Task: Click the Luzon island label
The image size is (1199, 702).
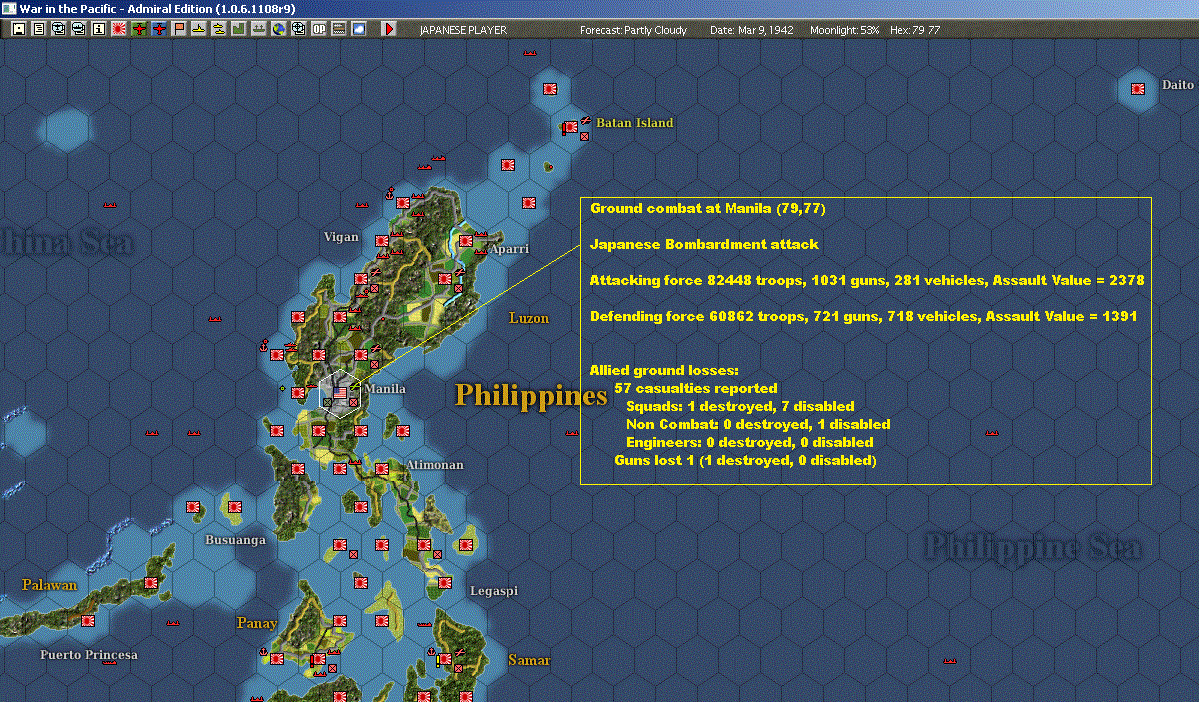Action: [529, 318]
